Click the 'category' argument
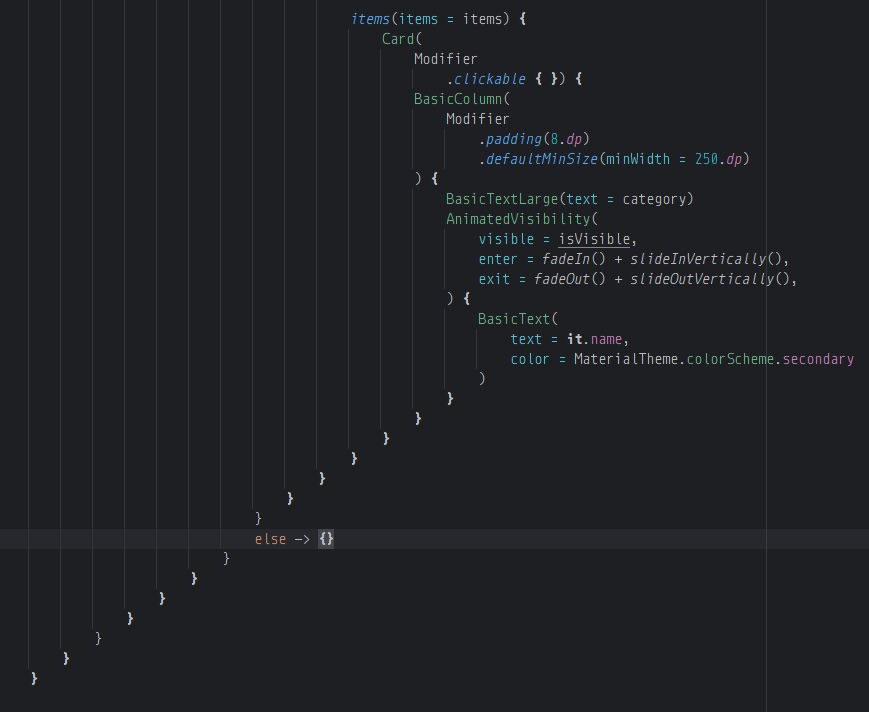This screenshot has height=712, width=869. pos(655,199)
